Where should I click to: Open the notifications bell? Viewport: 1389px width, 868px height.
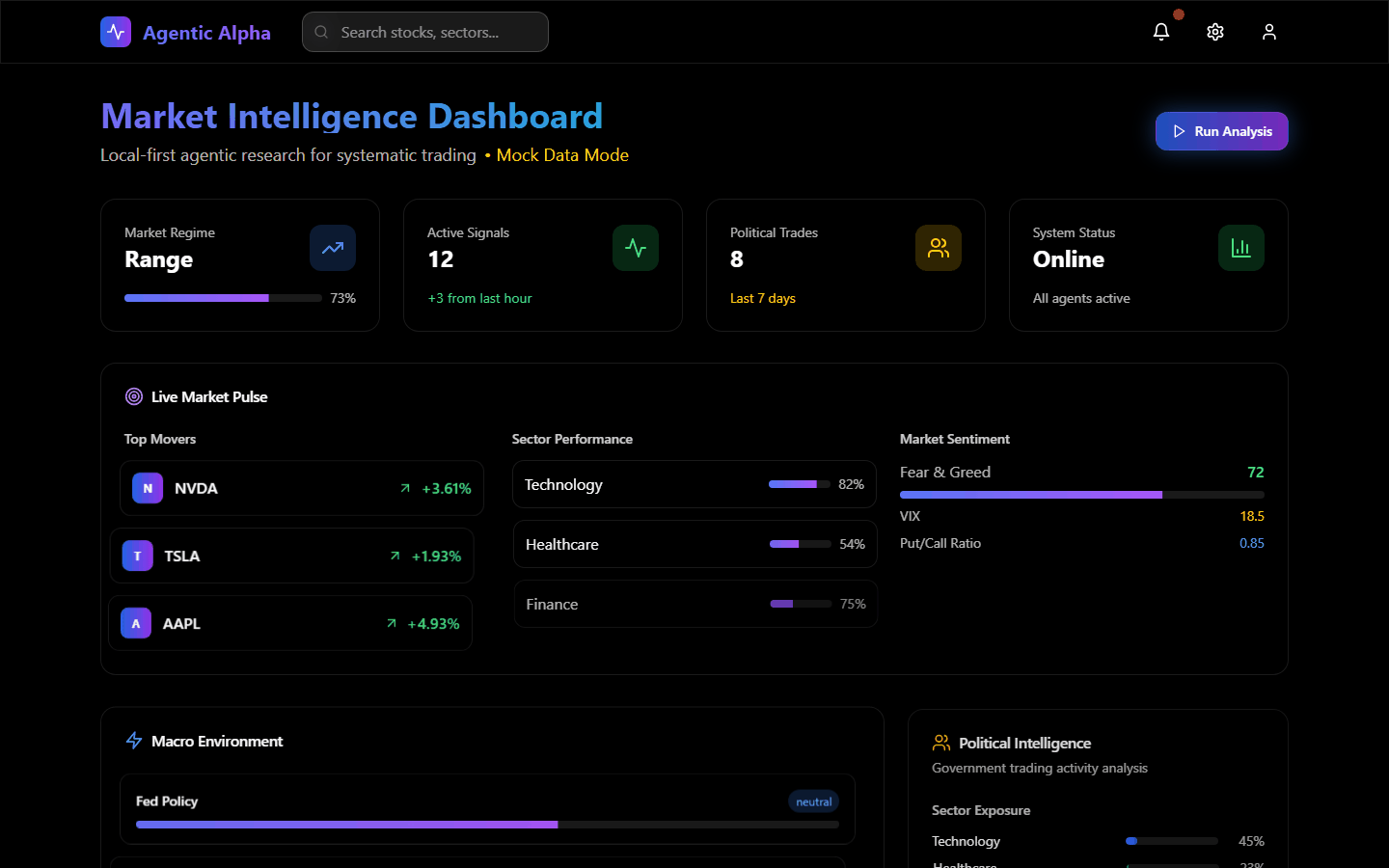pyautogui.click(x=1161, y=32)
